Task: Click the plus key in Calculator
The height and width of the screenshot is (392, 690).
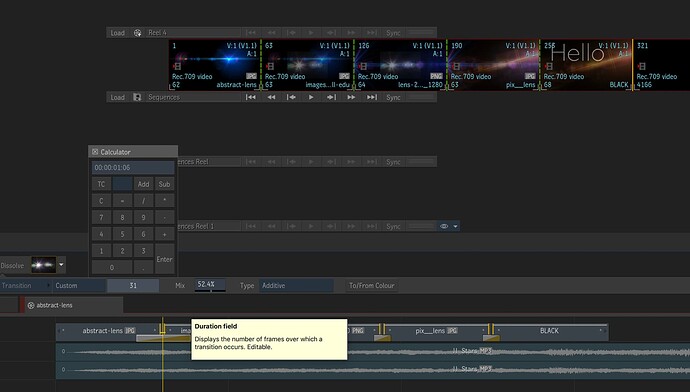Action: (165, 234)
